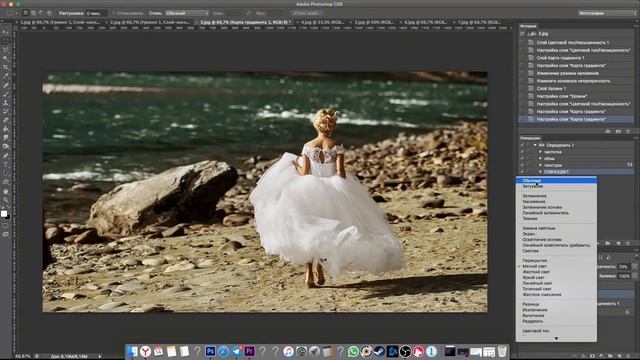Select the Rectangular Marquee tool
The height and width of the screenshot is (360, 640).
pos(6,41)
